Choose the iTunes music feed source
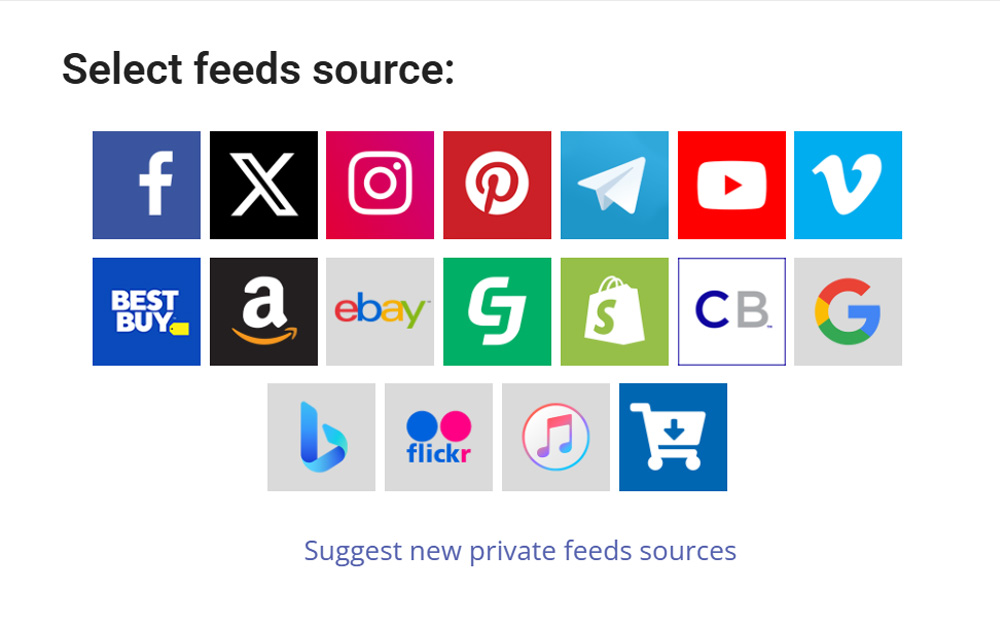The width and height of the screenshot is (1000, 627). (x=555, y=437)
